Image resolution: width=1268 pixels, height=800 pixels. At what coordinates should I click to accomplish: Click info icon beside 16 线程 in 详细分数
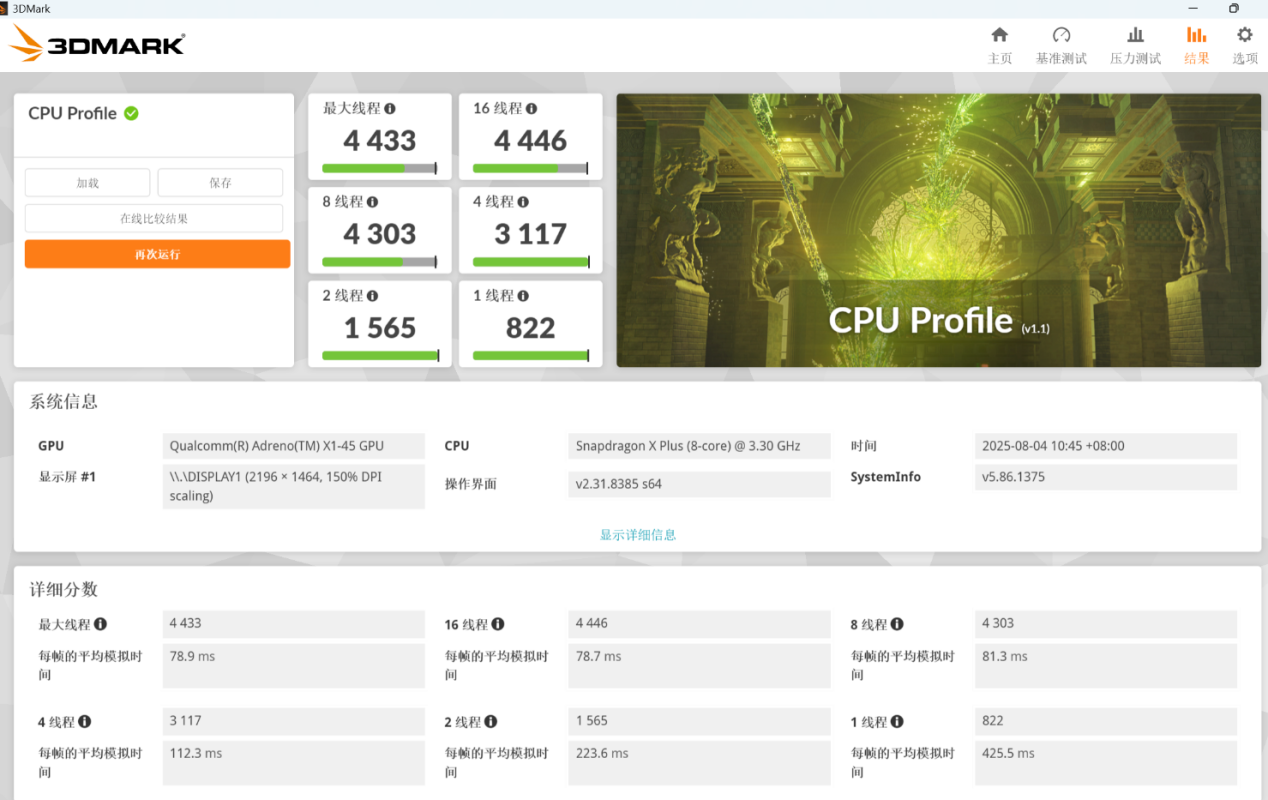point(498,624)
